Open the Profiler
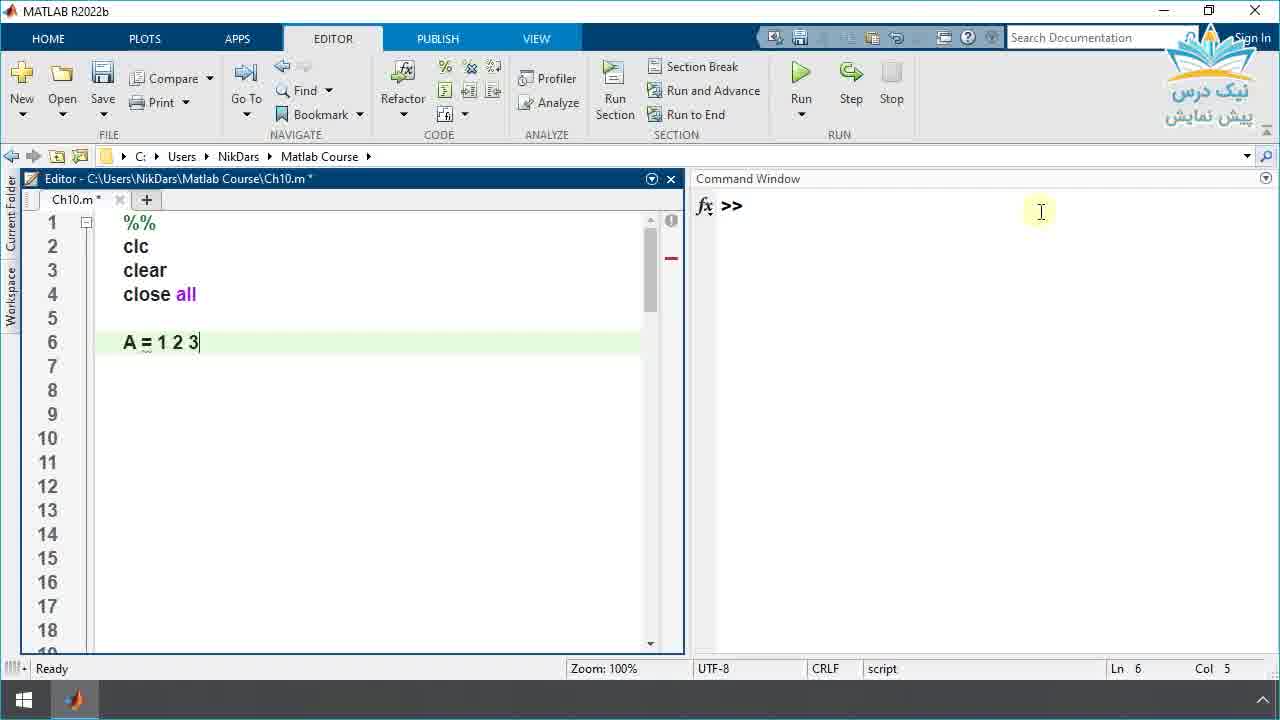Screen dimensions: 1280x720 (547, 78)
